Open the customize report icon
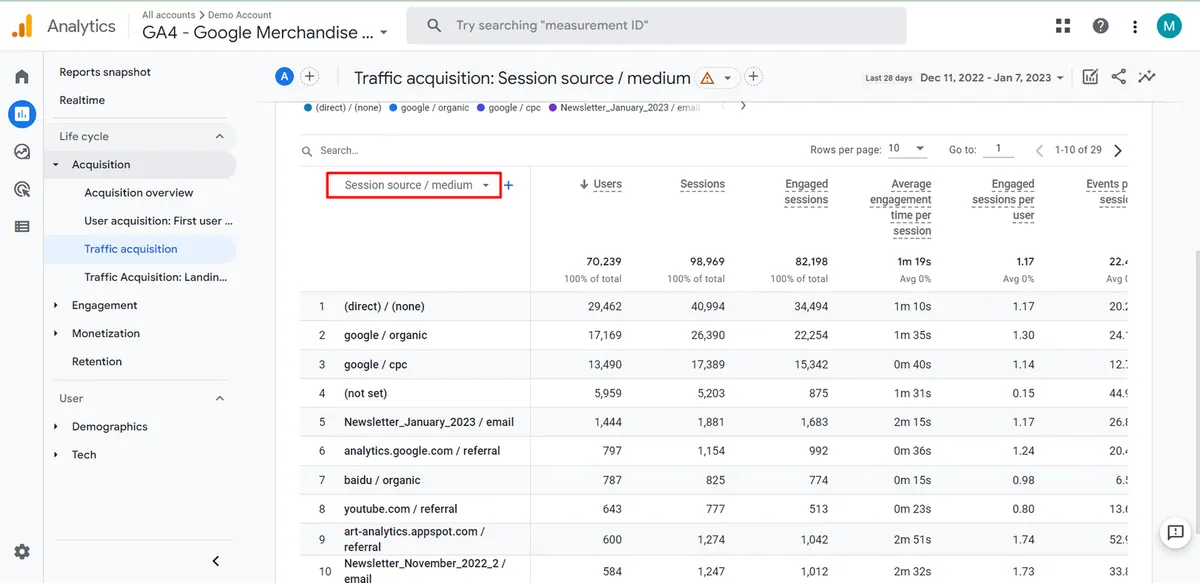Viewport: 1200px width, 583px height. coord(1090,77)
